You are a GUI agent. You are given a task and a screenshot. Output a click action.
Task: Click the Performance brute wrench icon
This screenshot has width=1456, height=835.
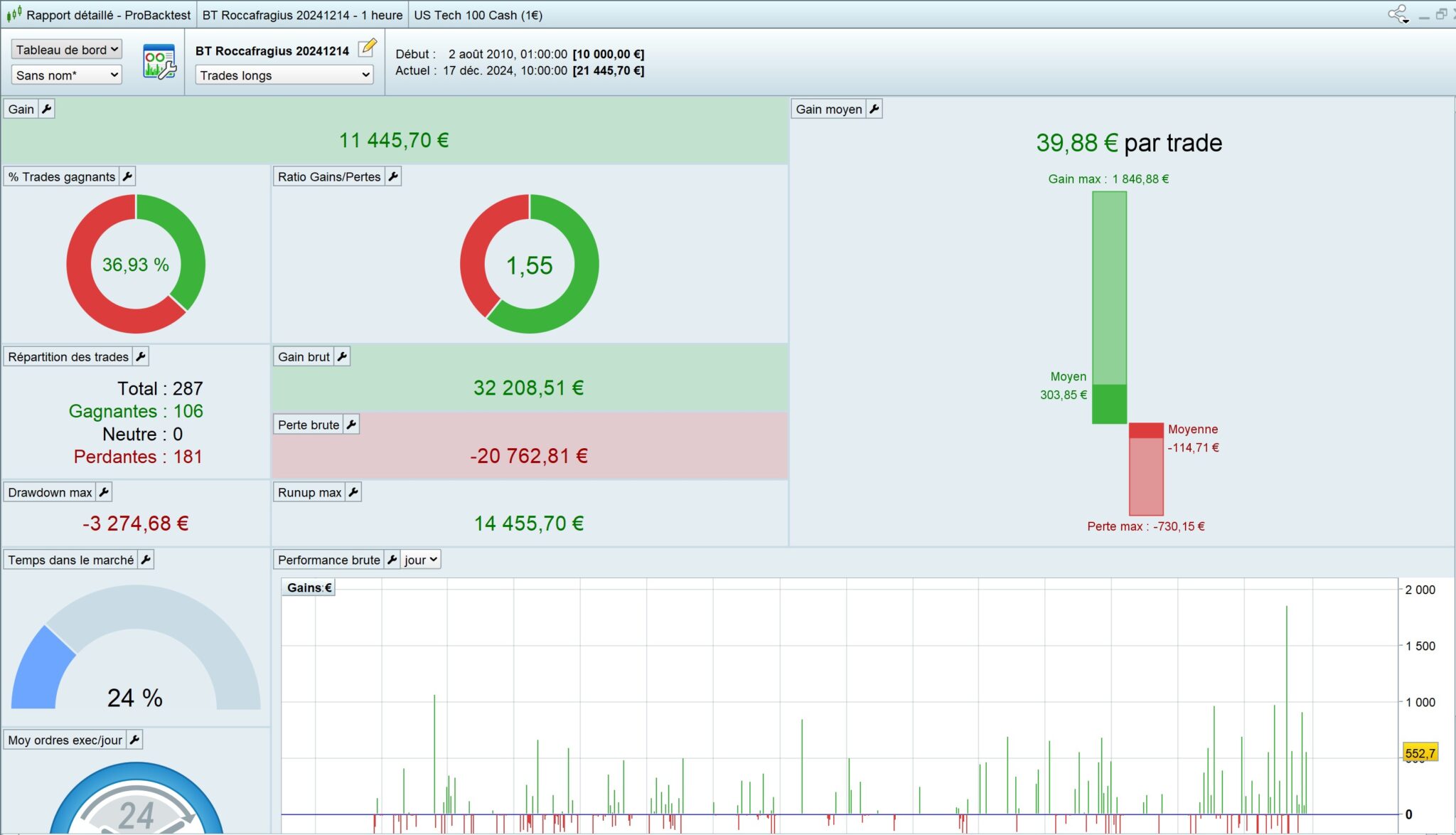(392, 560)
